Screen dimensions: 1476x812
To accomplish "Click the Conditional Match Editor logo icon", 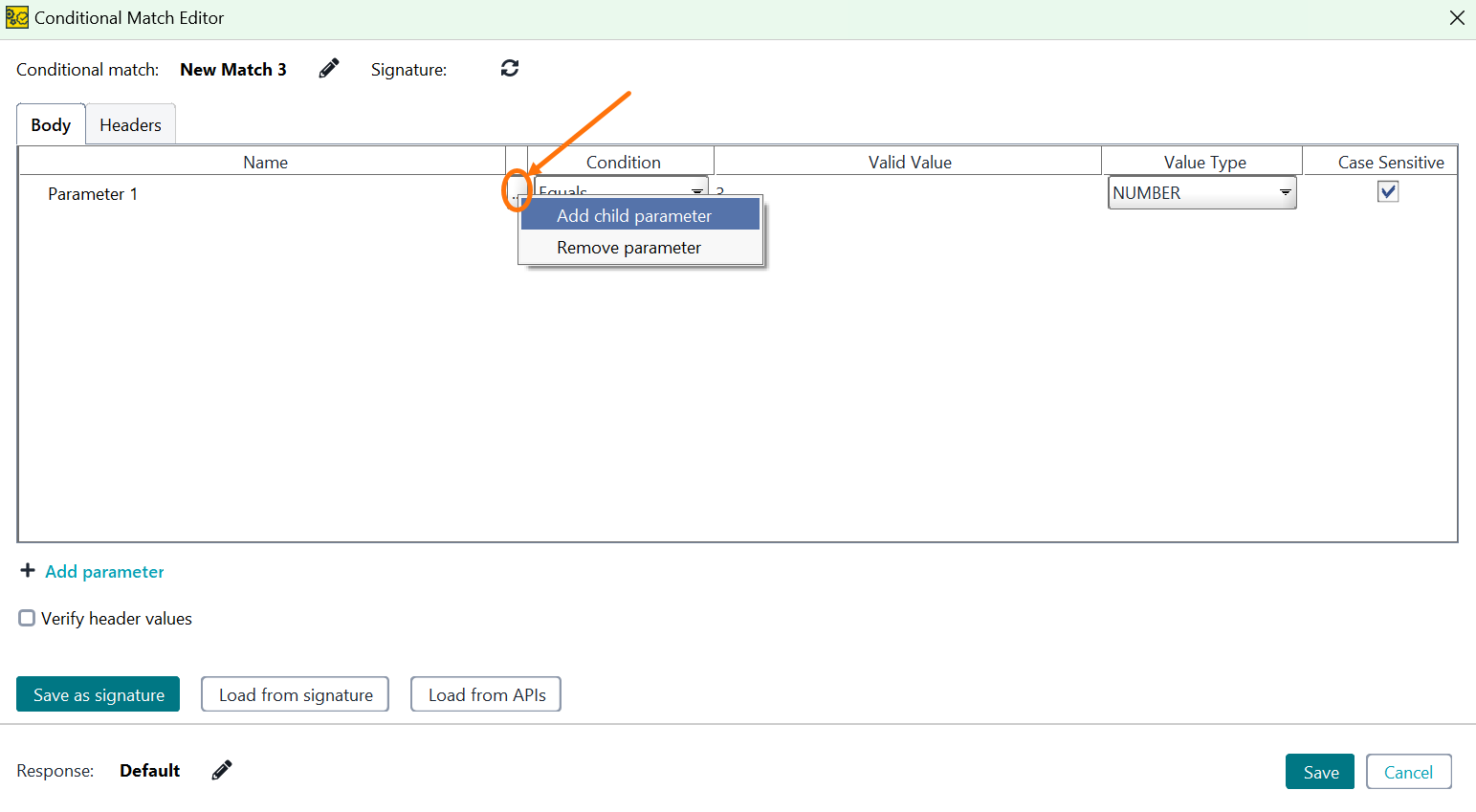I will (x=16, y=17).
